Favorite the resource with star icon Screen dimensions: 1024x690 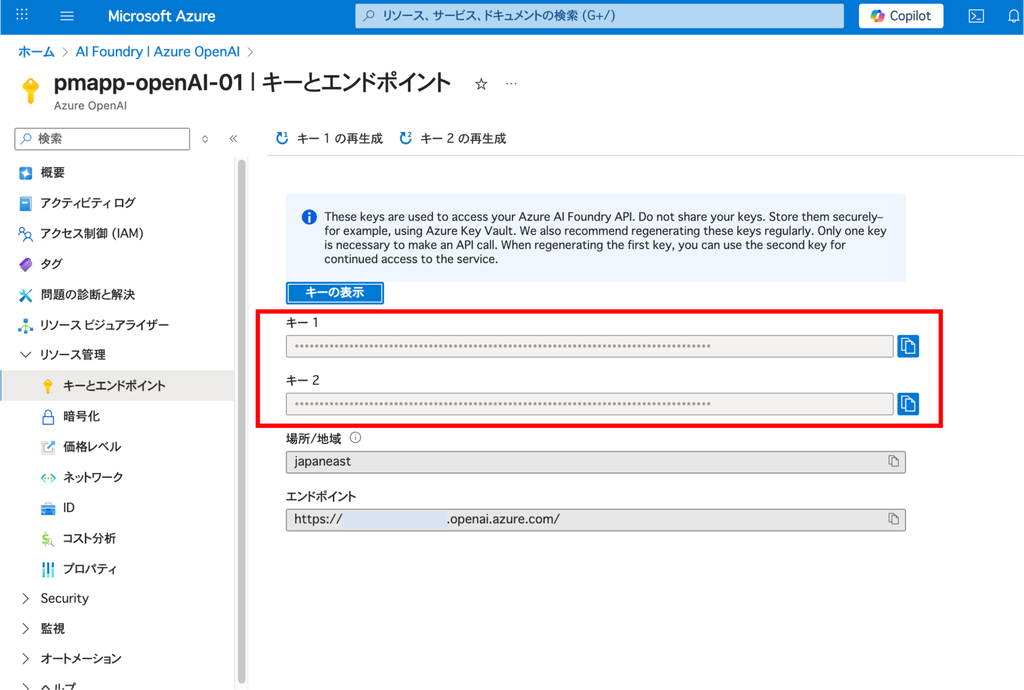tap(481, 84)
